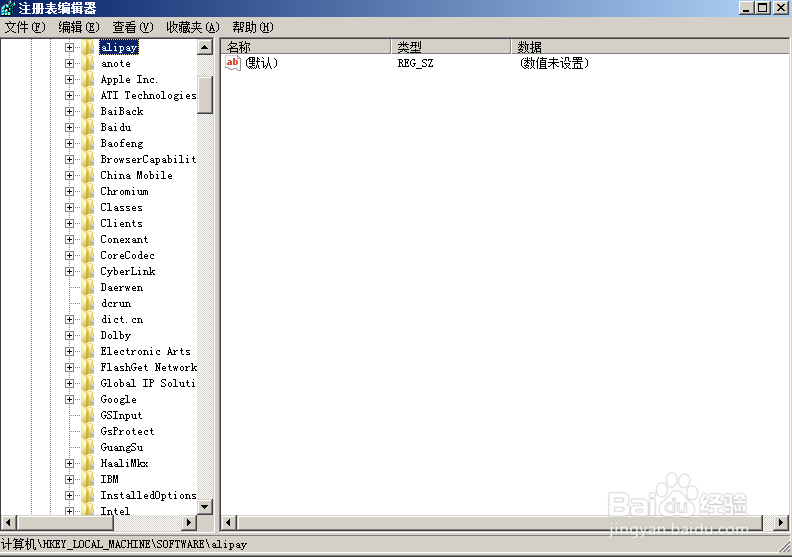This screenshot has height=557, width=792.
Task: Expand the Baidu key
Action: 69,127
